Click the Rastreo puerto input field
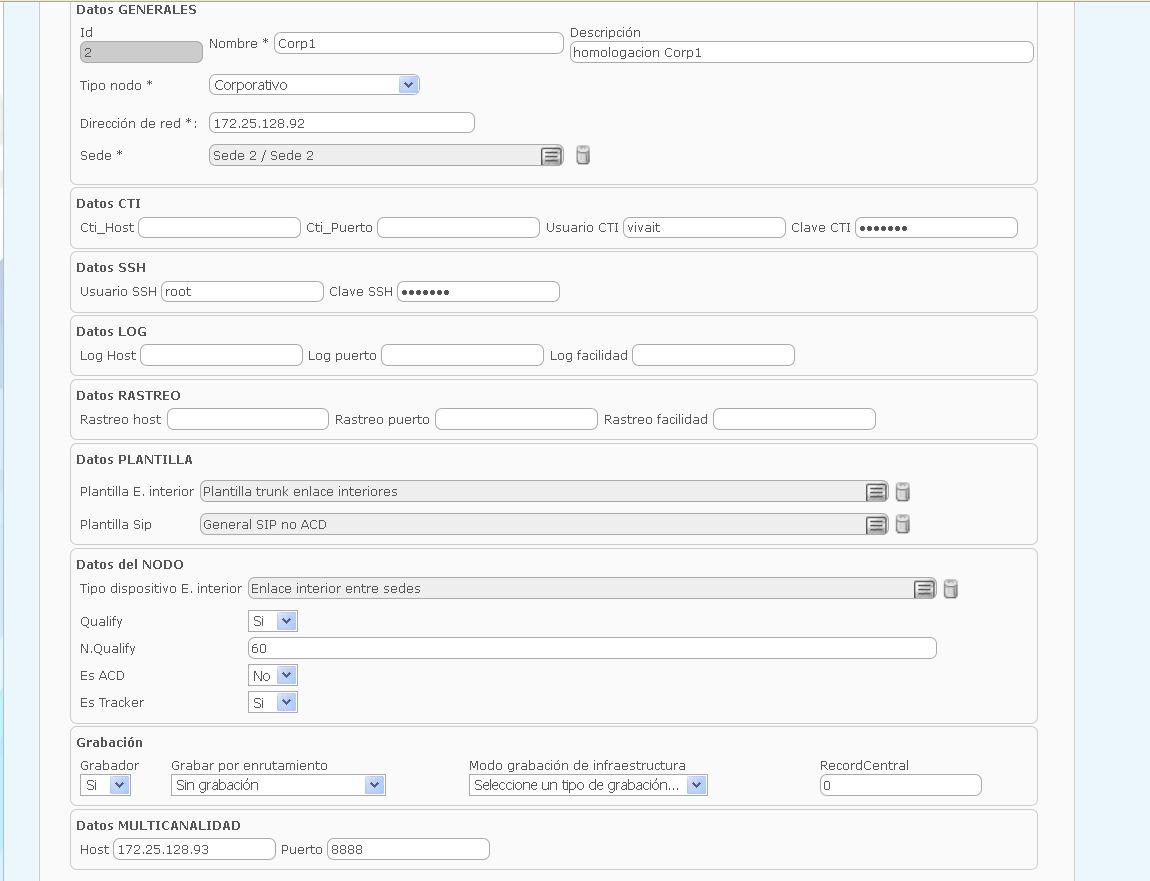Image resolution: width=1150 pixels, height=881 pixels. coord(516,419)
